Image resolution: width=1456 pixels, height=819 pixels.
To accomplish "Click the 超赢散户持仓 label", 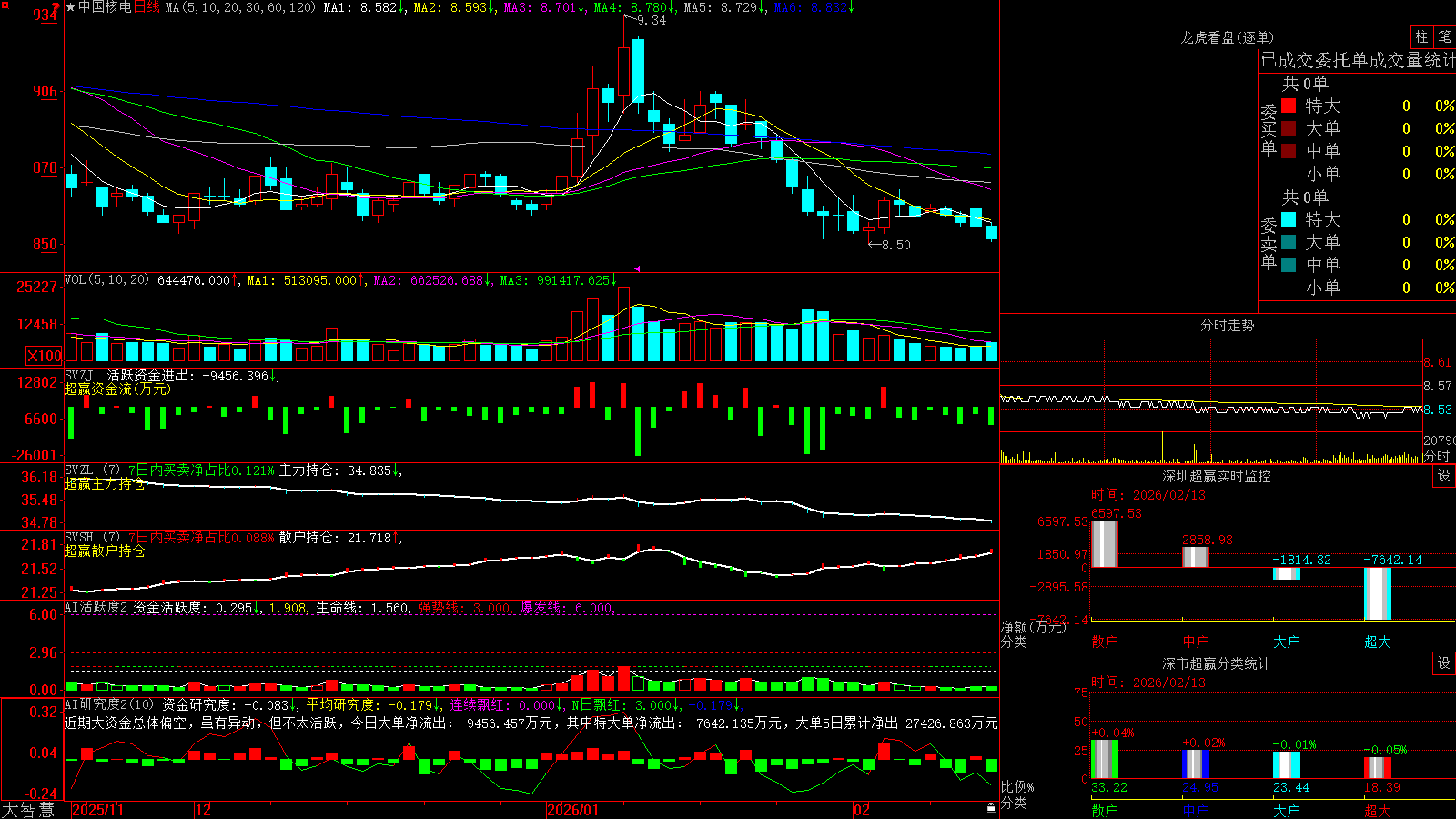I will [x=105, y=551].
